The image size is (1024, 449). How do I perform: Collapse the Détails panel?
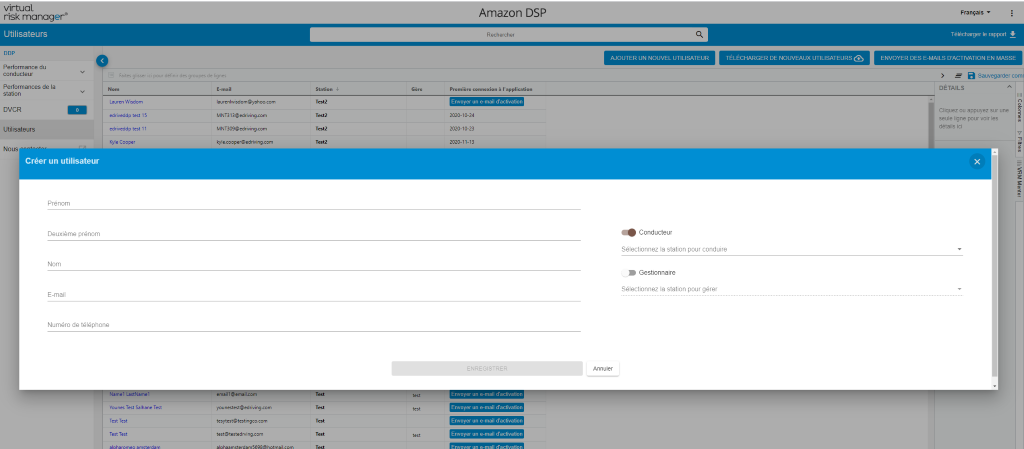coord(1010,87)
